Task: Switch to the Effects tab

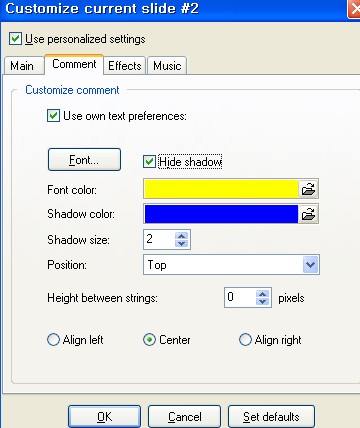Action: point(125,65)
